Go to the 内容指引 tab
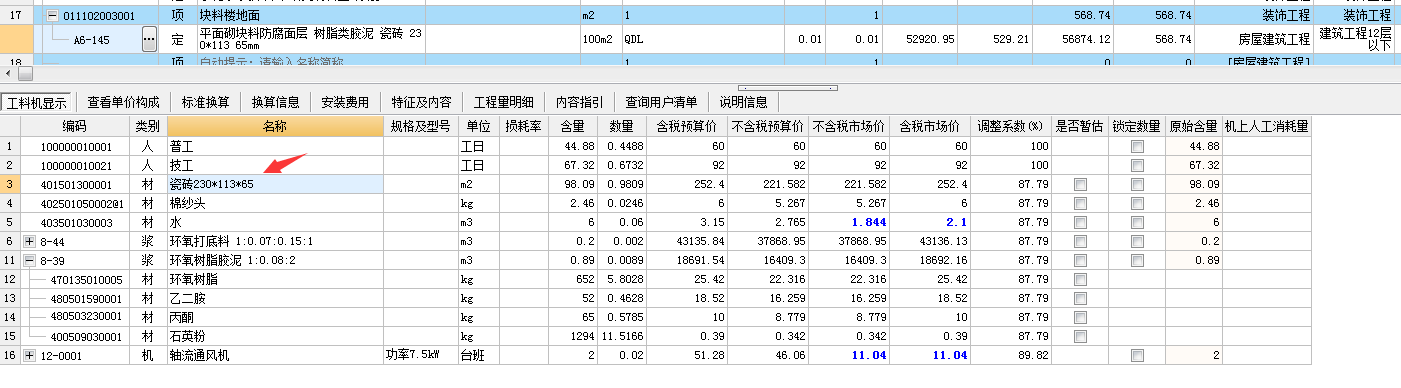The height and width of the screenshot is (388, 1401). tap(579, 103)
